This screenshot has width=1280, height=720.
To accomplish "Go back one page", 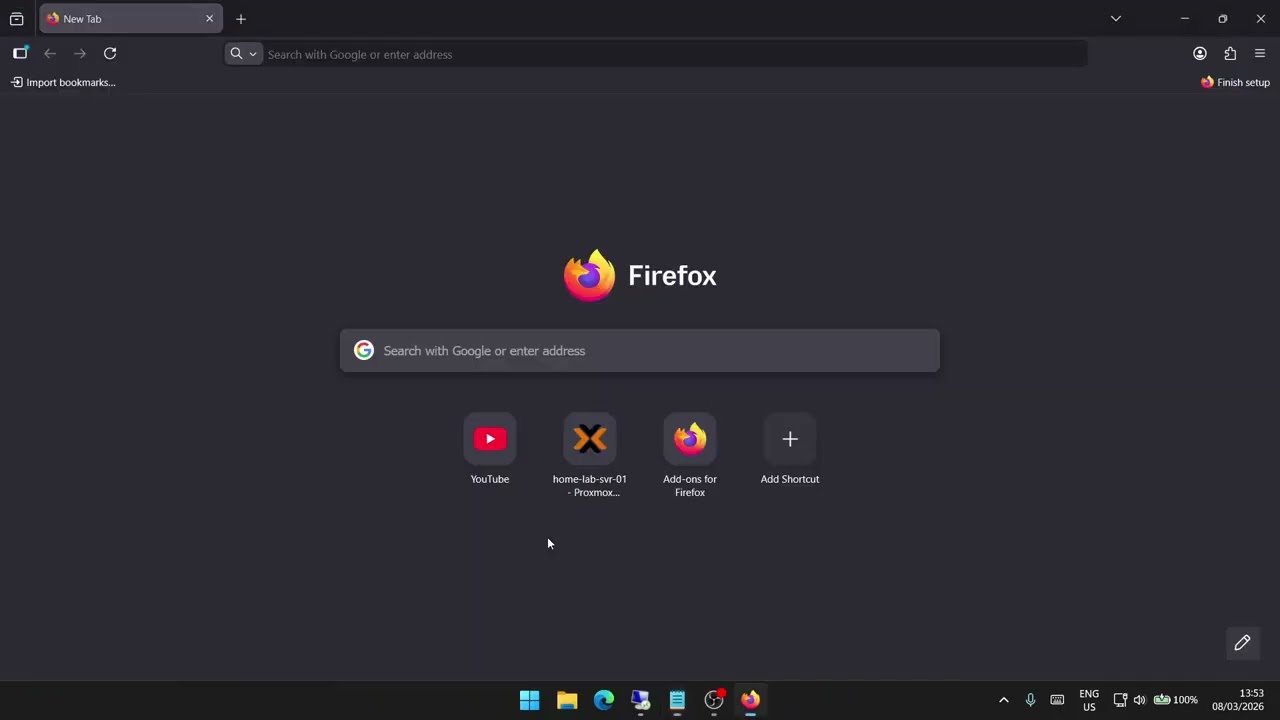I will point(50,54).
